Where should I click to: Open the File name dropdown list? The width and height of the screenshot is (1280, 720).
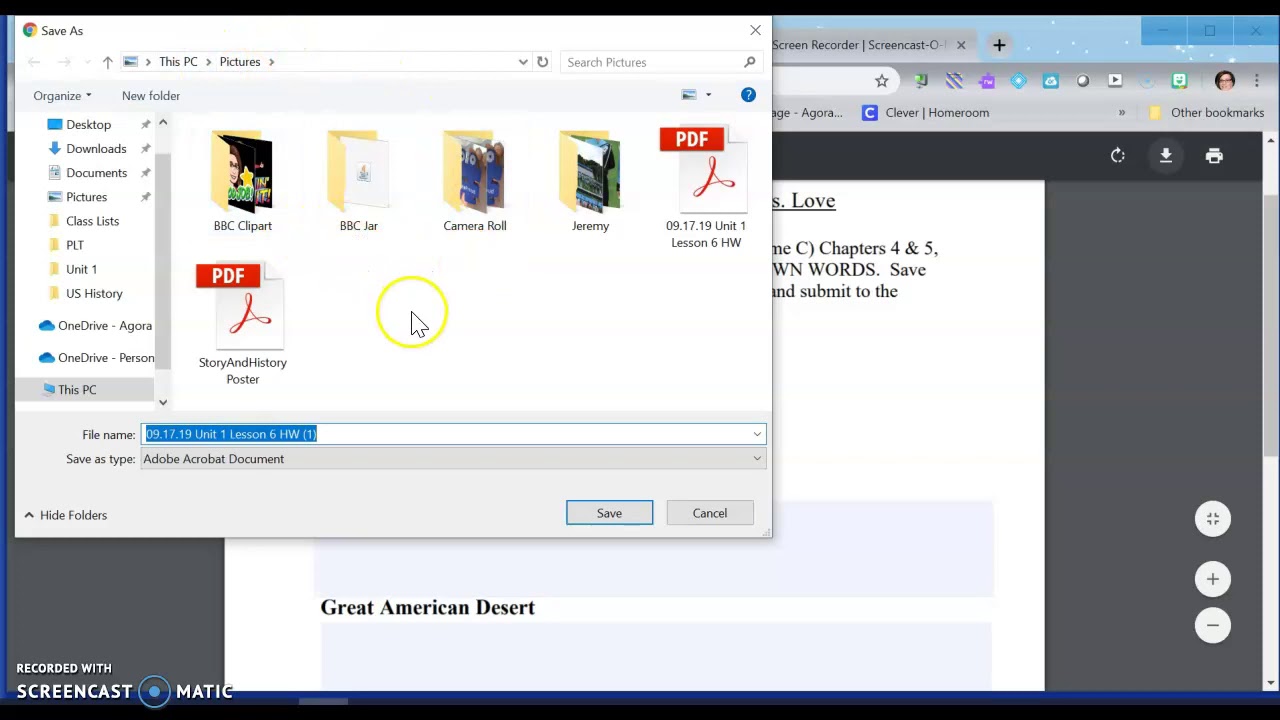pos(757,434)
